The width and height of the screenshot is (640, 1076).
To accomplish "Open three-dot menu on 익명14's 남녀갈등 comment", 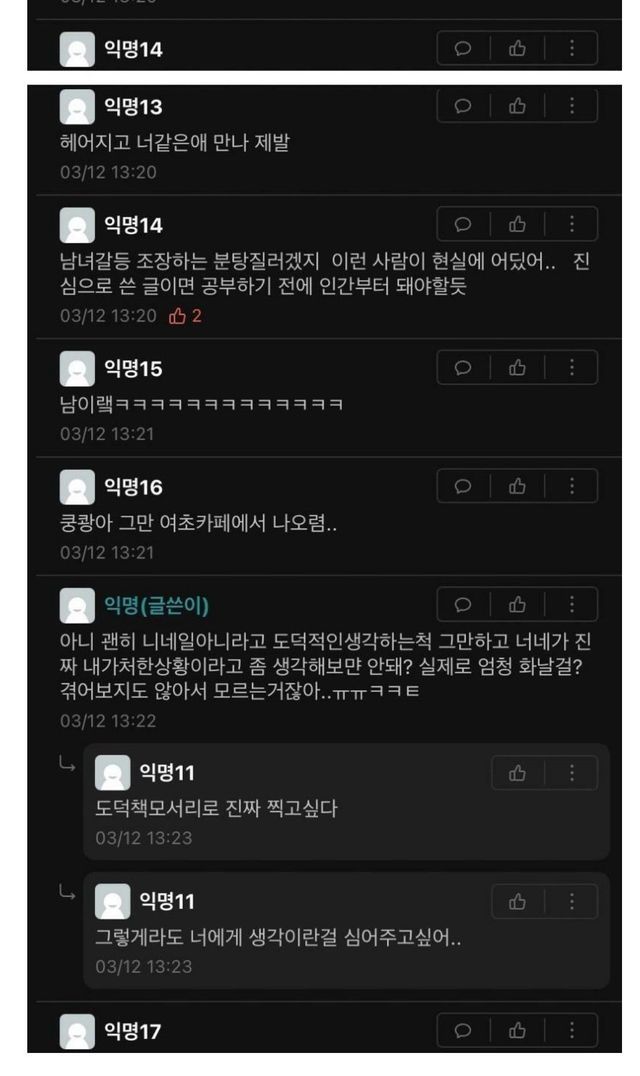I will tap(571, 224).
